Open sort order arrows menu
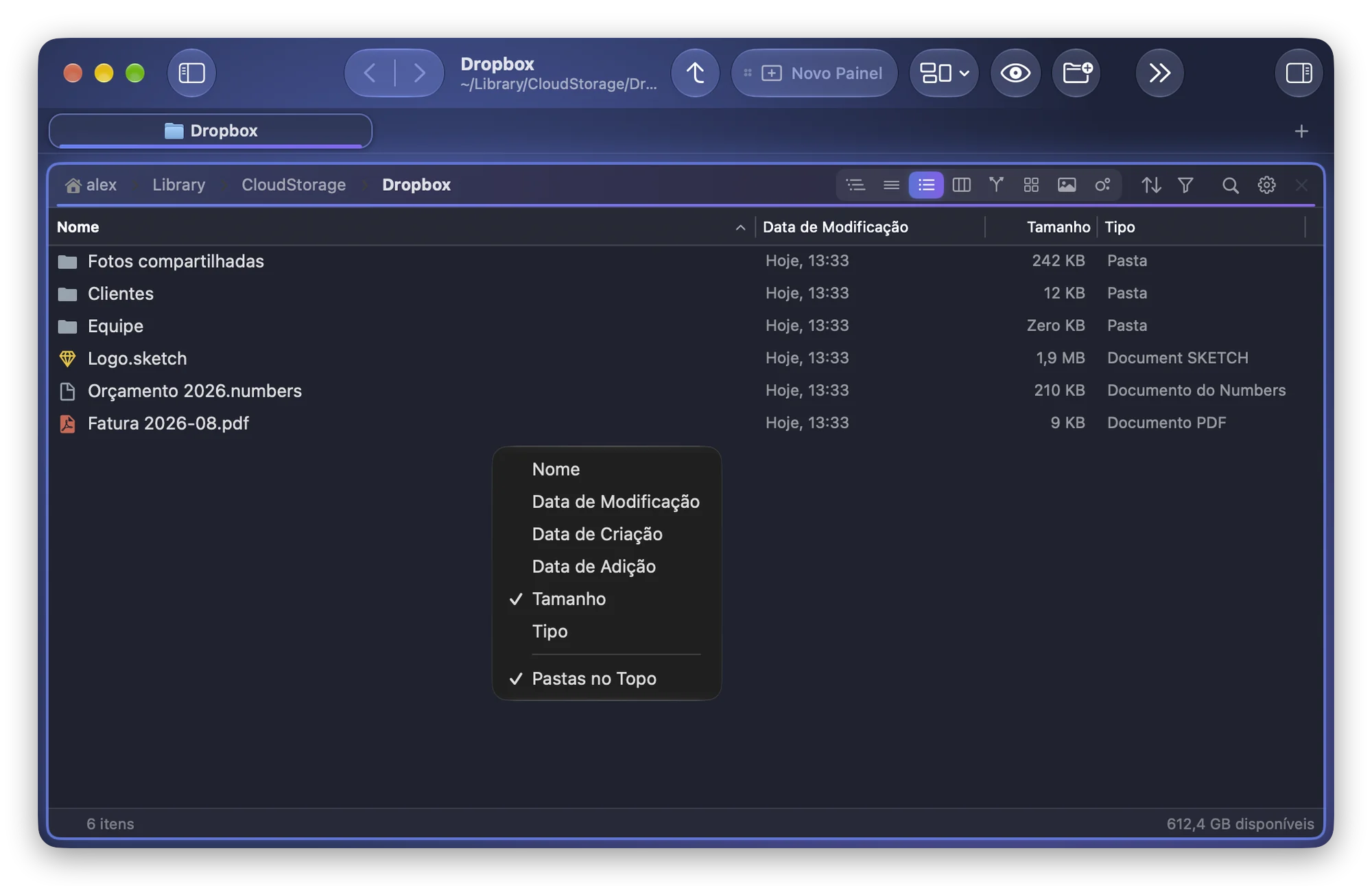This screenshot has height=886, width=1372. (x=1151, y=185)
